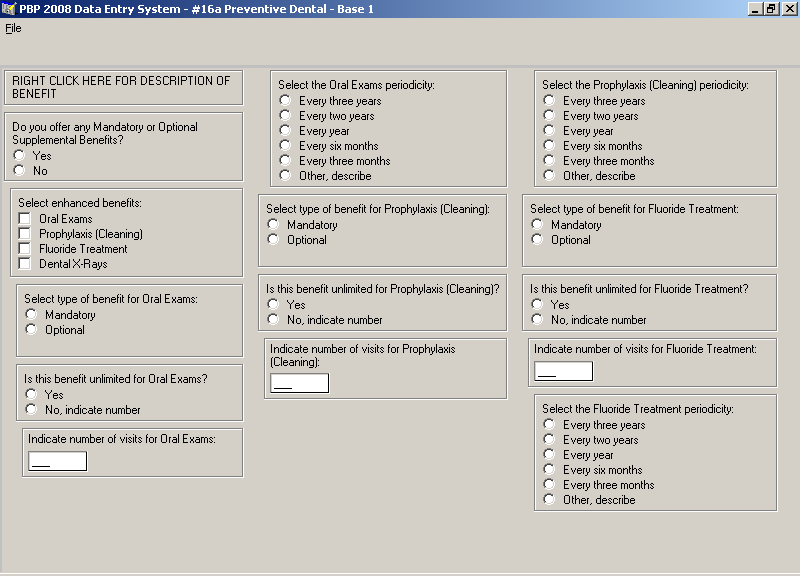The height and width of the screenshot is (576, 800).
Task: Choose Yes for unlimited Oral Exams
Action: tap(31, 394)
